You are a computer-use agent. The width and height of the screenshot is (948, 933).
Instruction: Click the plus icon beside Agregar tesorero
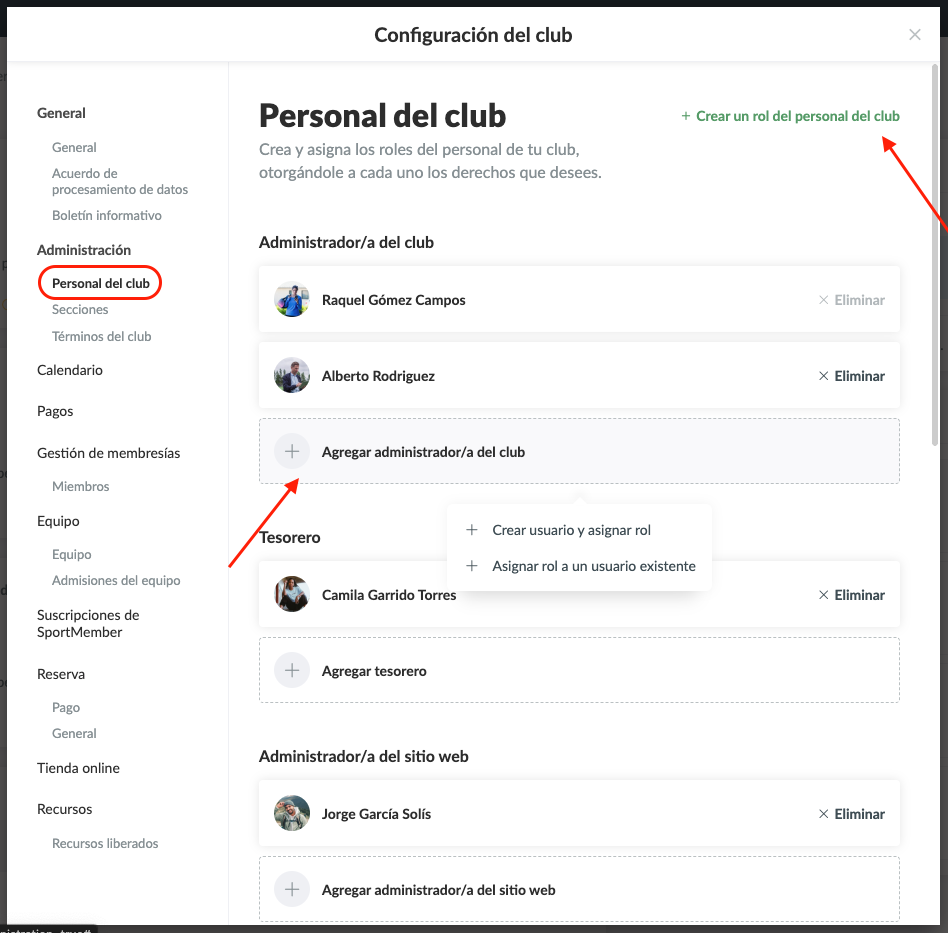[292, 671]
